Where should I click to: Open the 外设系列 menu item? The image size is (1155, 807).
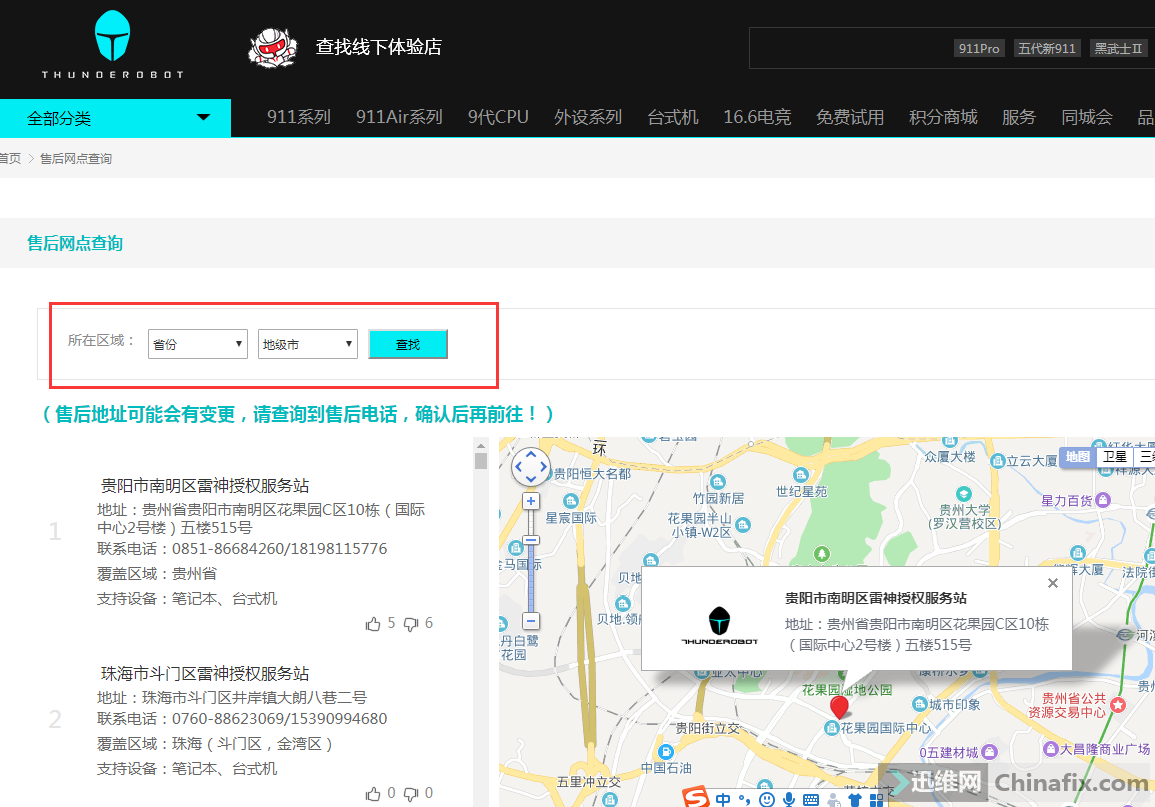click(588, 117)
